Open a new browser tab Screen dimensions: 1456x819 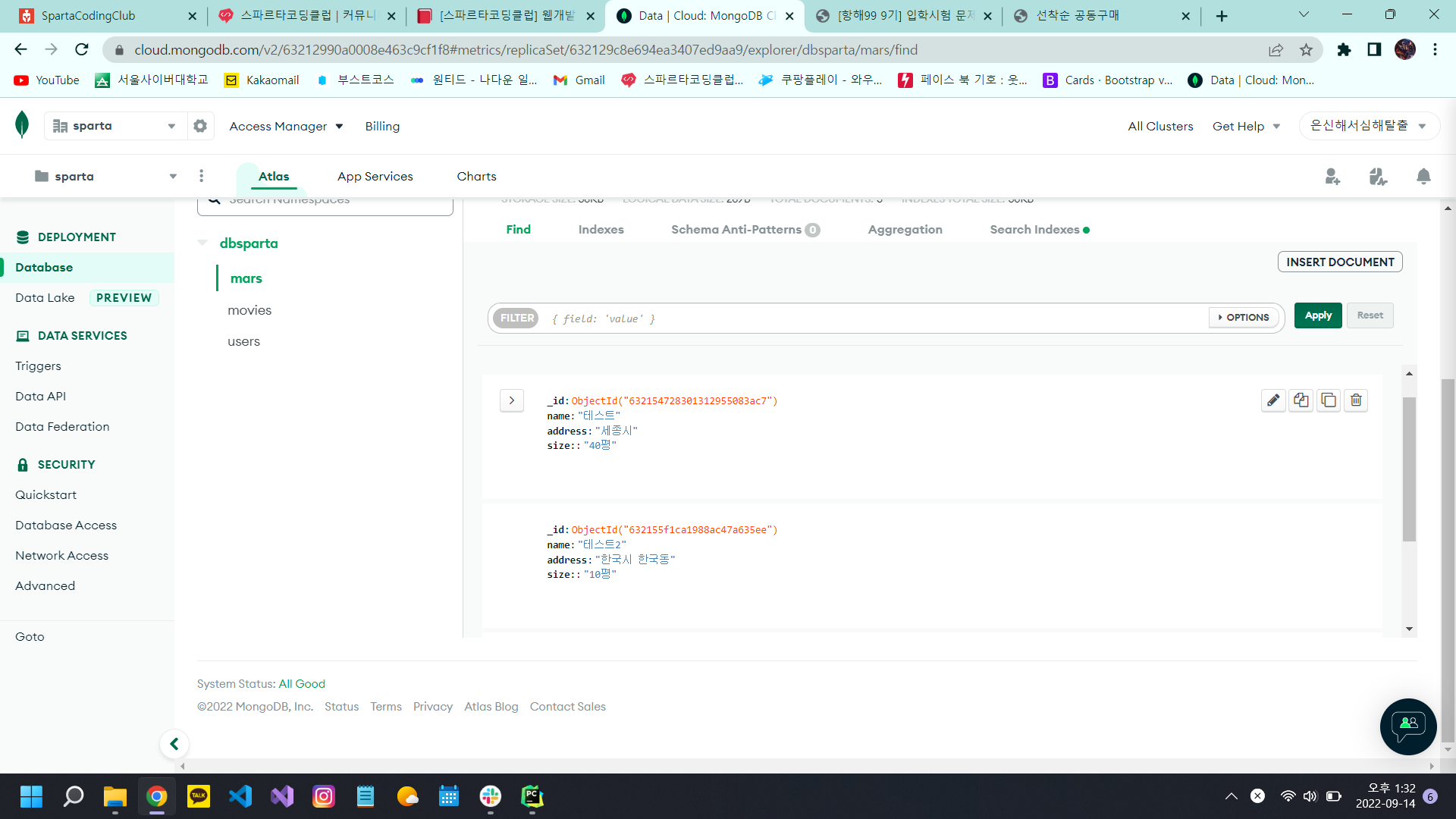click(1222, 16)
